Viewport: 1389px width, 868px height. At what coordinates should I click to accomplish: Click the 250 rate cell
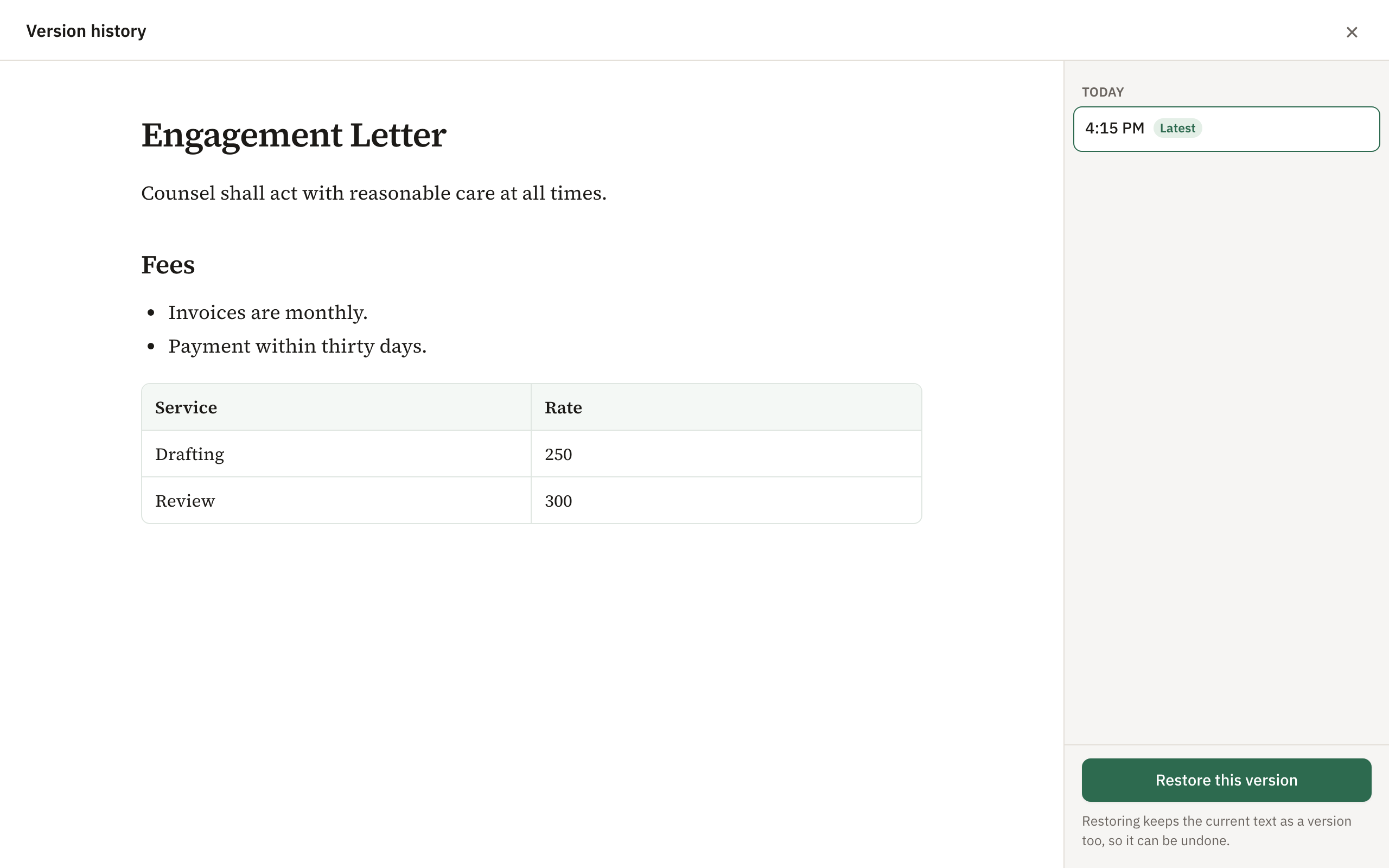(x=726, y=454)
